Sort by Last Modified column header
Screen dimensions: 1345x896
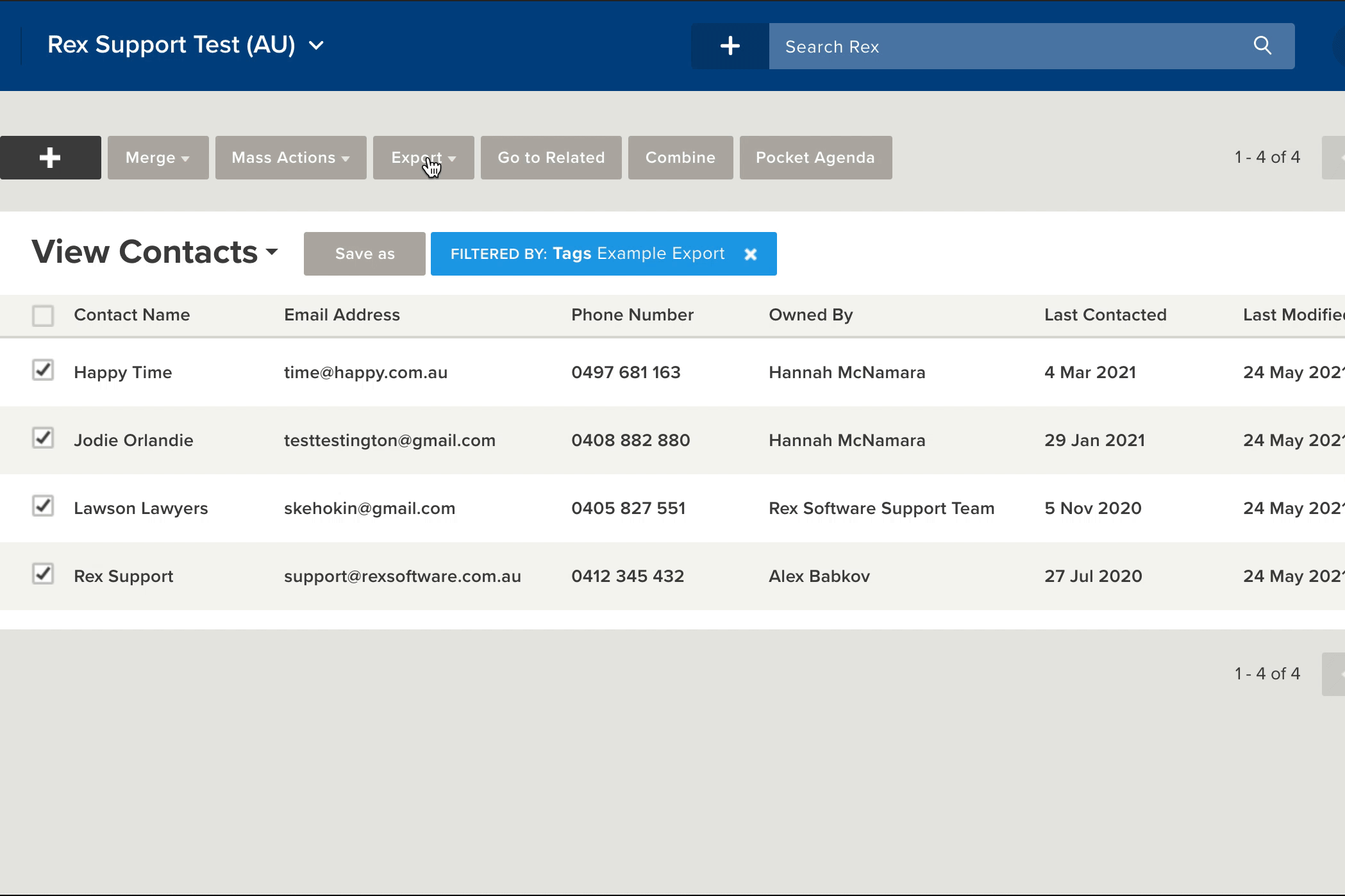pos(1294,315)
